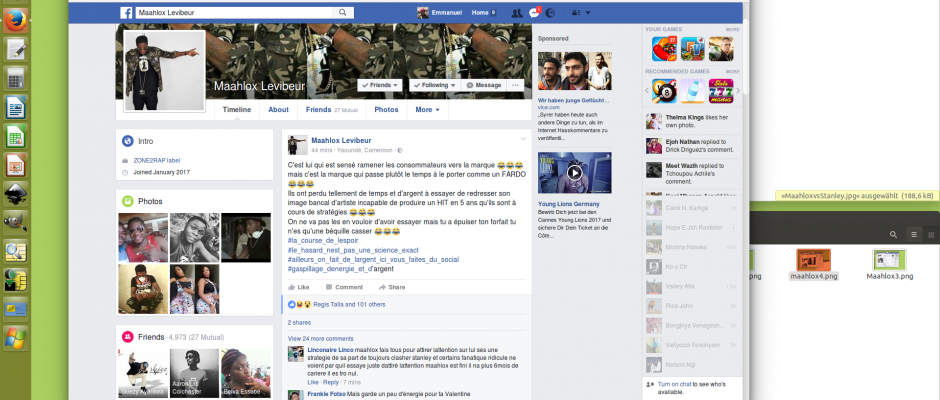This screenshot has width=940, height=400.
Task: Expand the More tab dropdown
Action: [428, 110]
